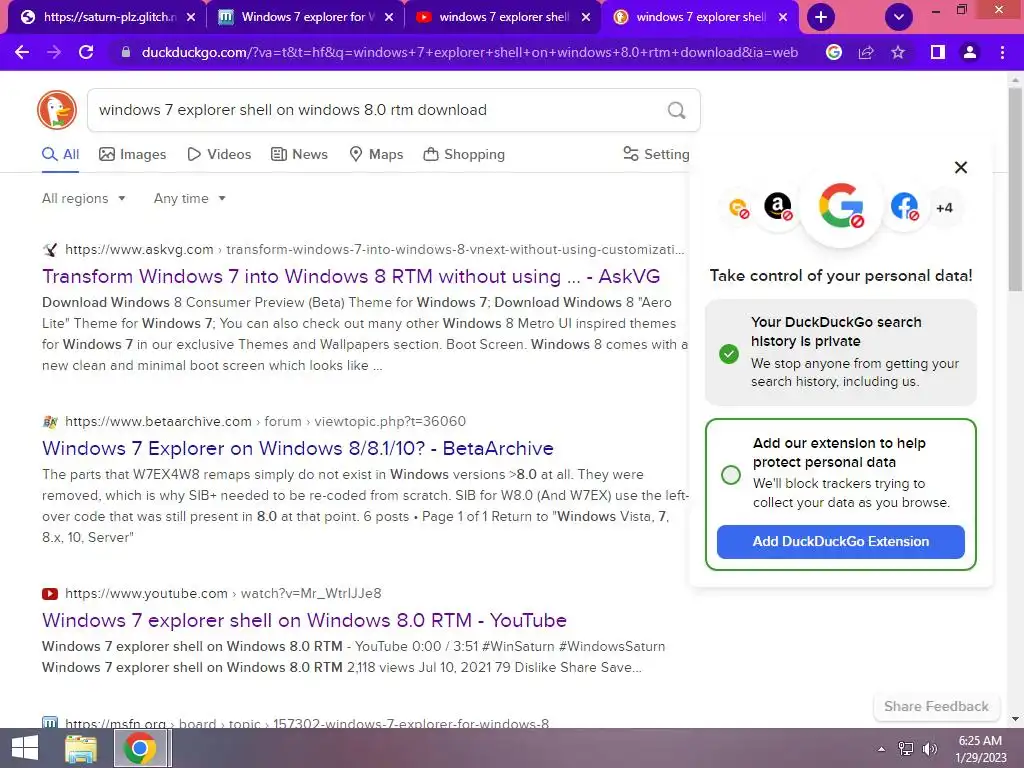
Task: Reload the current page
Action: pyautogui.click(x=86, y=52)
